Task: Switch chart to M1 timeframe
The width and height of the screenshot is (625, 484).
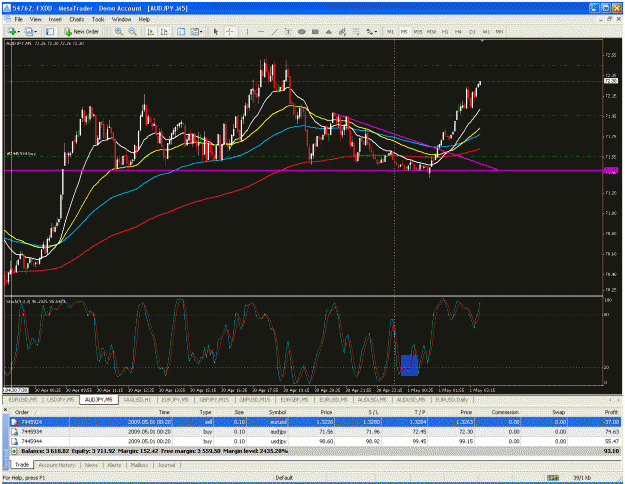Action: tap(390, 31)
